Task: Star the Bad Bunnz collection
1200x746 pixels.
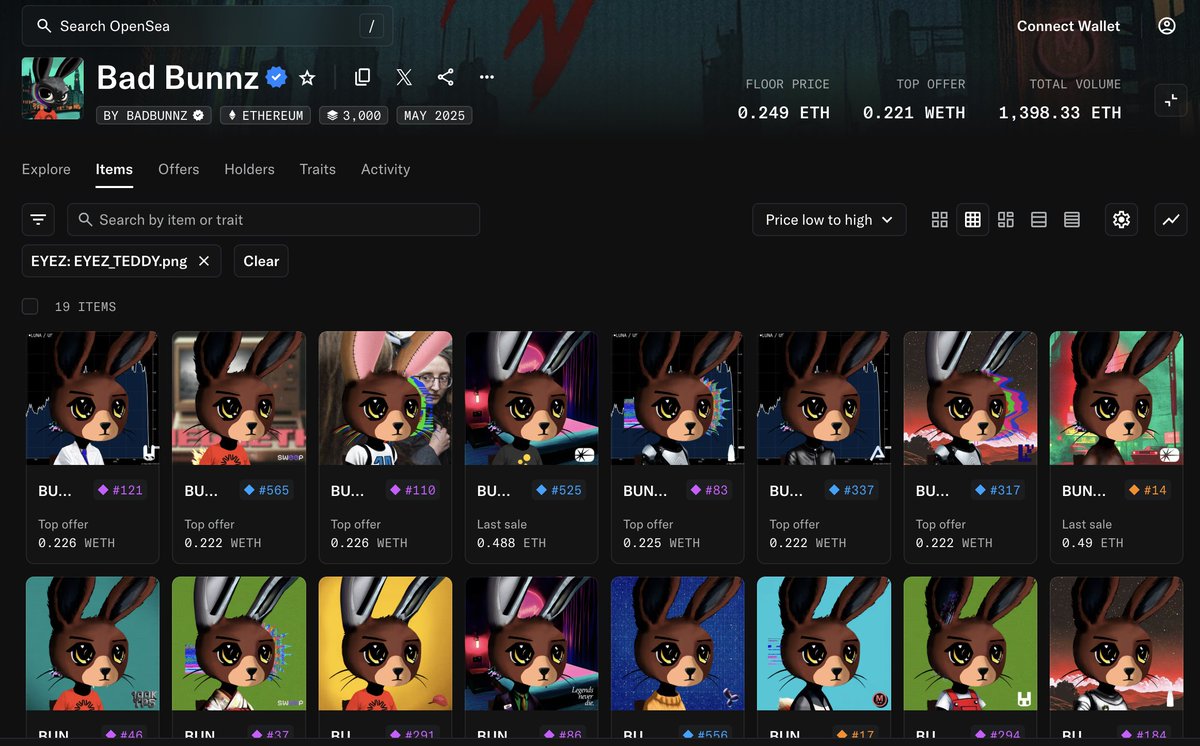Action: click(307, 77)
